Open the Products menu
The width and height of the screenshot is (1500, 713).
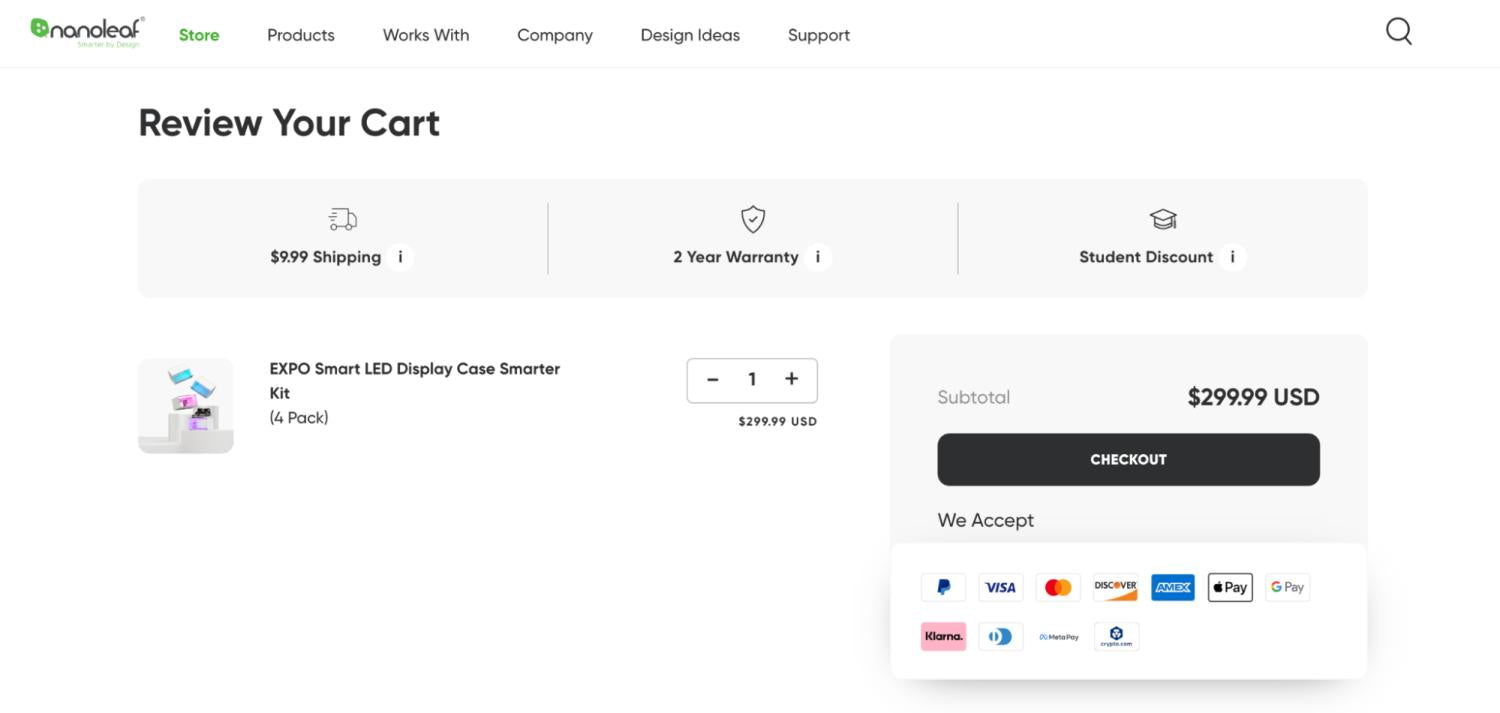tap(301, 35)
